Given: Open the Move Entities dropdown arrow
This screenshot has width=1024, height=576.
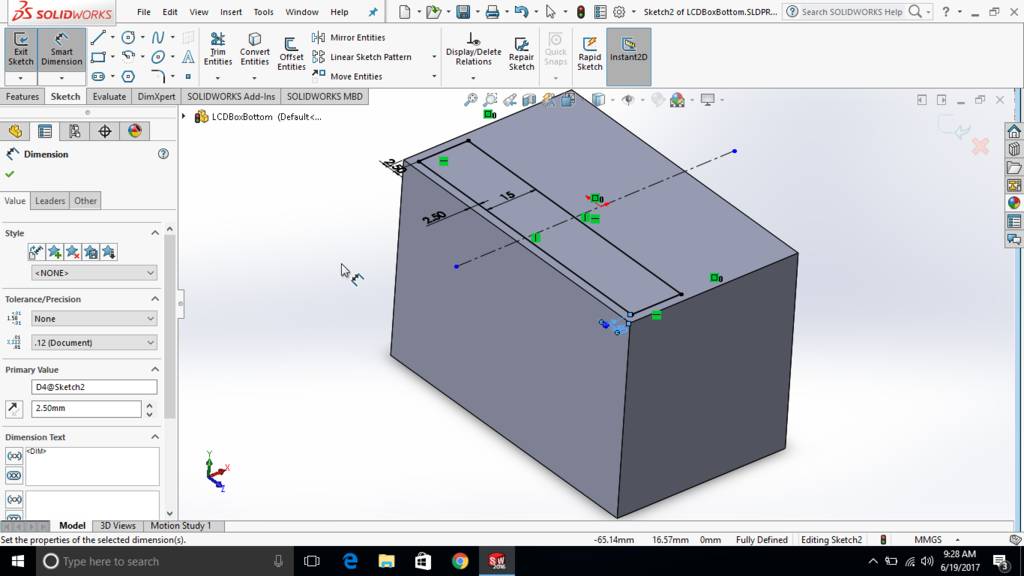Looking at the screenshot, I should pyautogui.click(x=434, y=76).
